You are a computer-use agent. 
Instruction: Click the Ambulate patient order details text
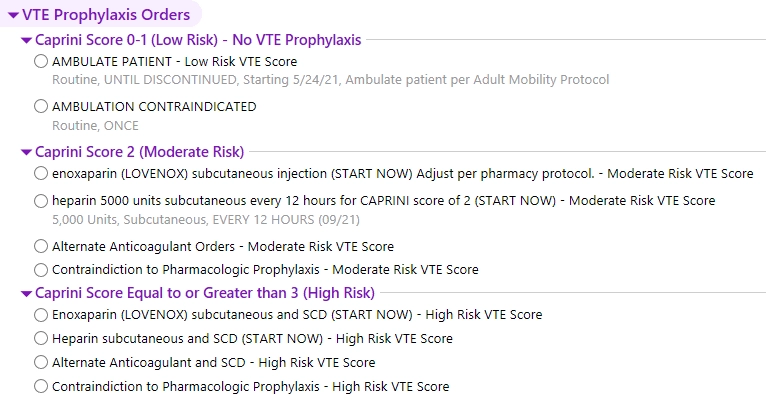tap(330, 80)
